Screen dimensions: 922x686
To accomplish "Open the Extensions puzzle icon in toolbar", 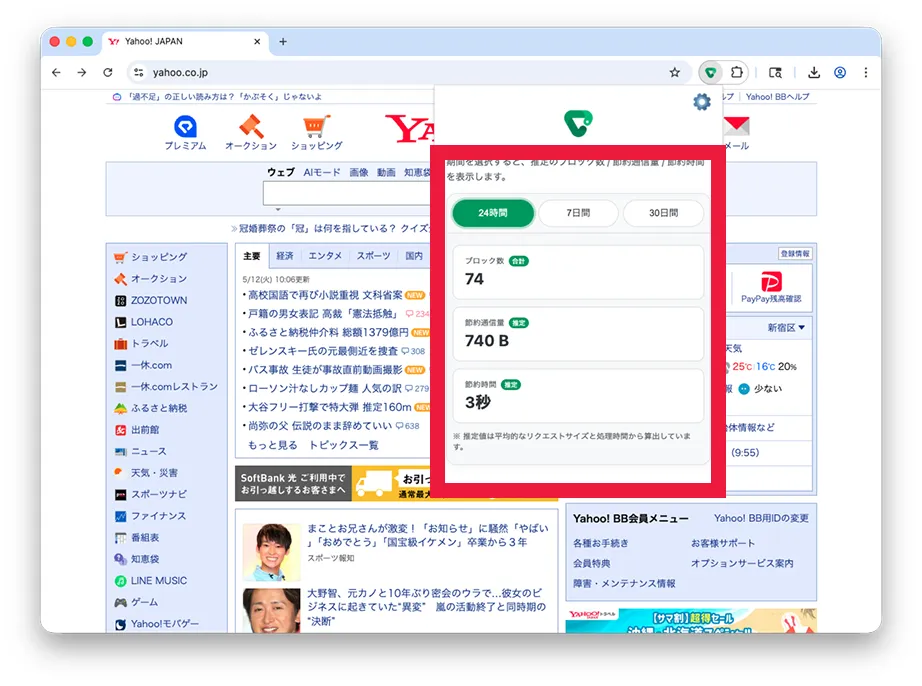I will point(736,73).
